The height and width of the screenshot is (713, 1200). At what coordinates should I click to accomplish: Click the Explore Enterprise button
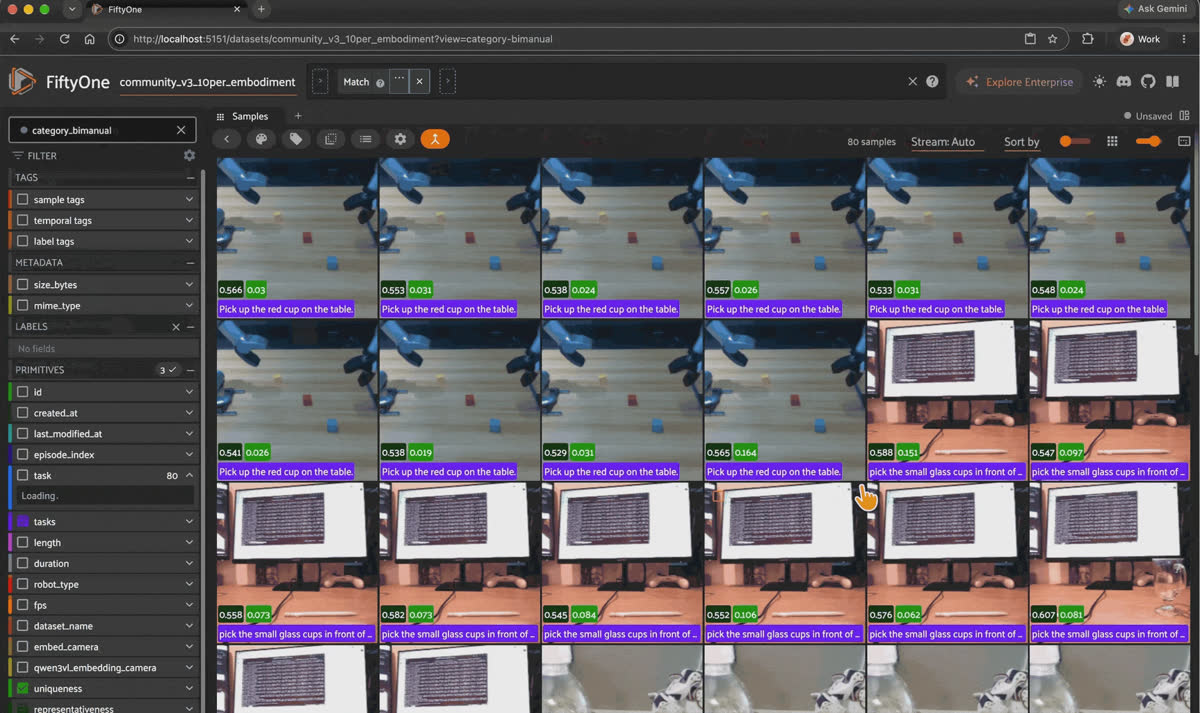coord(1019,82)
